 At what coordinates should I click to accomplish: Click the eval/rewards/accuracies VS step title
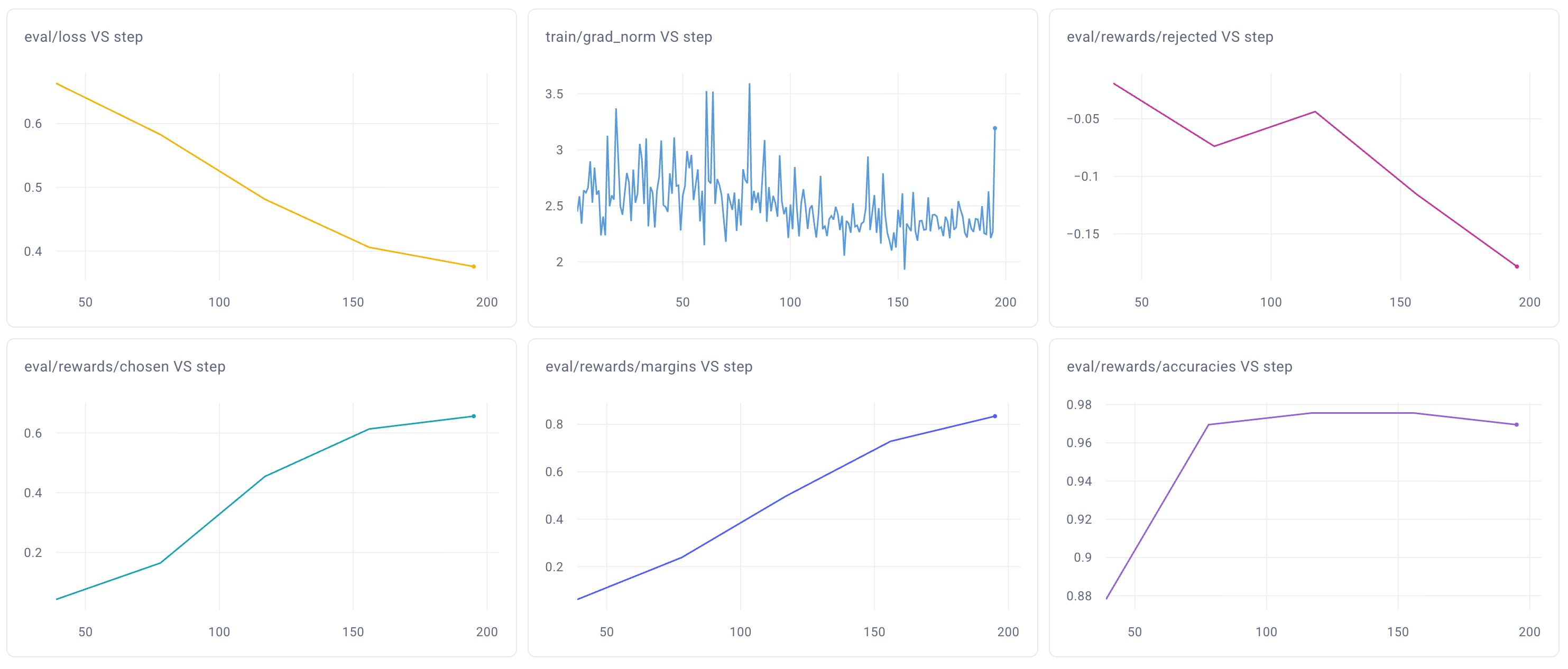coord(1181,367)
